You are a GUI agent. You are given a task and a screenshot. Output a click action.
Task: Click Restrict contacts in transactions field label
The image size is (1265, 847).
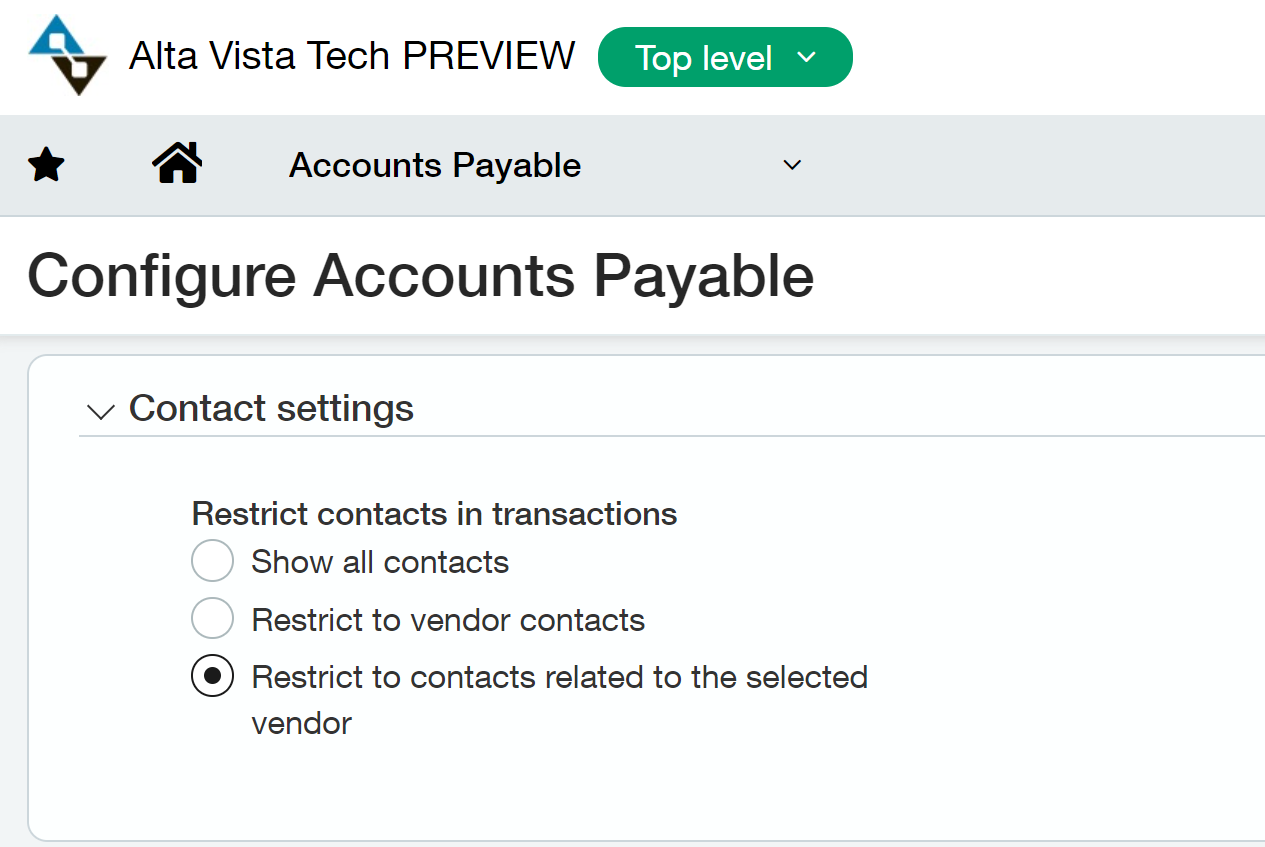coord(434,514)
